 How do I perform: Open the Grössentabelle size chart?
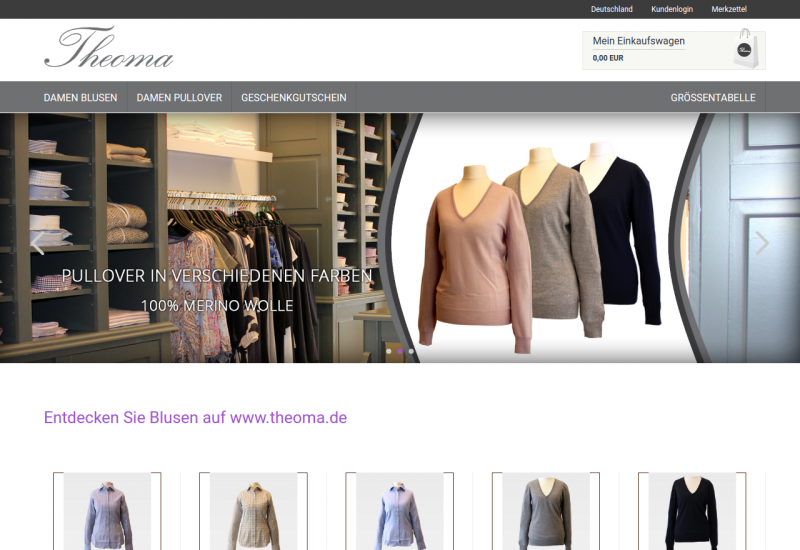(712, 98)
